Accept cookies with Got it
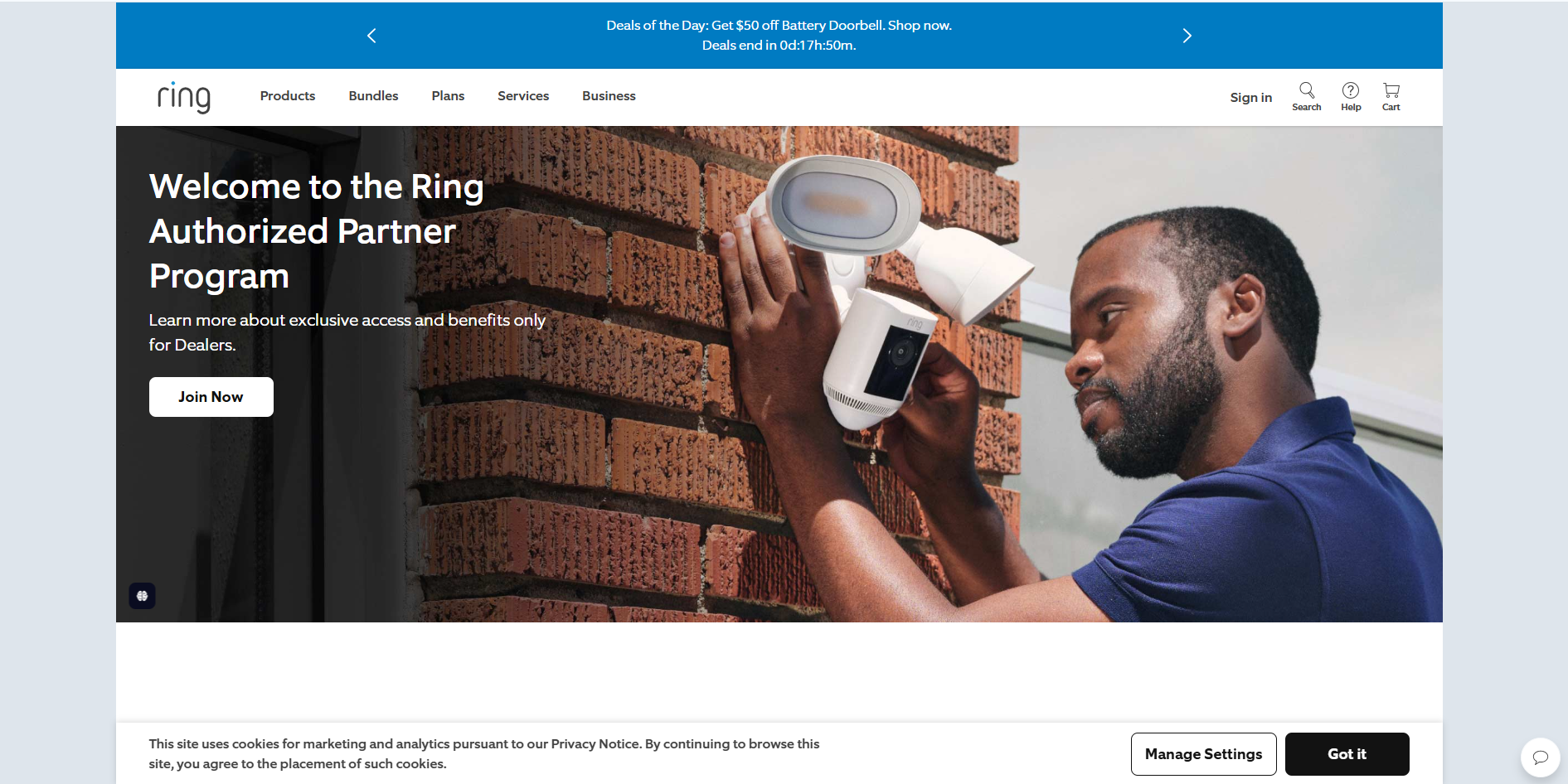Screen dimensions: 1568x784 pyautogui.click(x=1347, y=754)
